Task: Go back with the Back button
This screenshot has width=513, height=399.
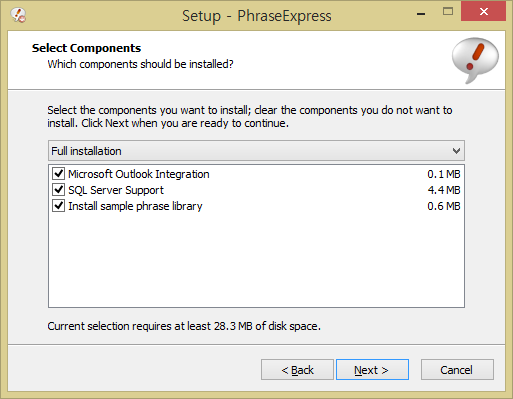Action: click(297, 369)
